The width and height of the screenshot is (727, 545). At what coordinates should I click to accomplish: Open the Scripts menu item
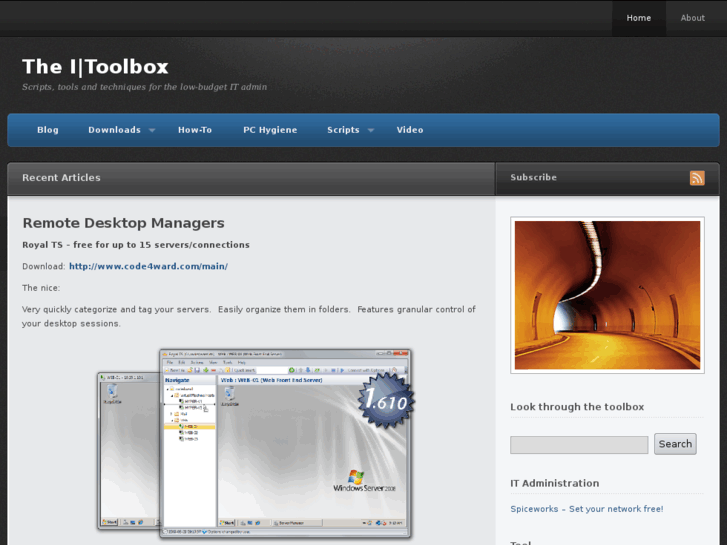343,130
